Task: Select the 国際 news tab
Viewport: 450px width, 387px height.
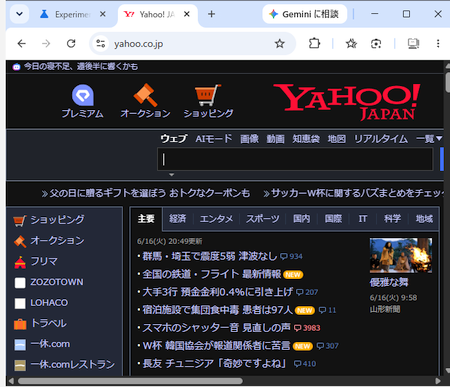Action: (x=333, y=219)
